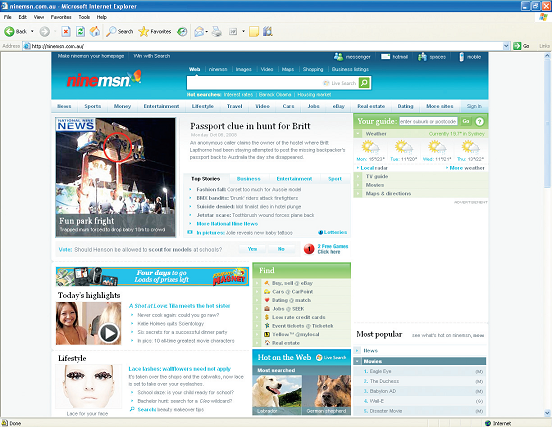Open the Favorites menu
The image size is (552, 427).
(x=61, y=17)
